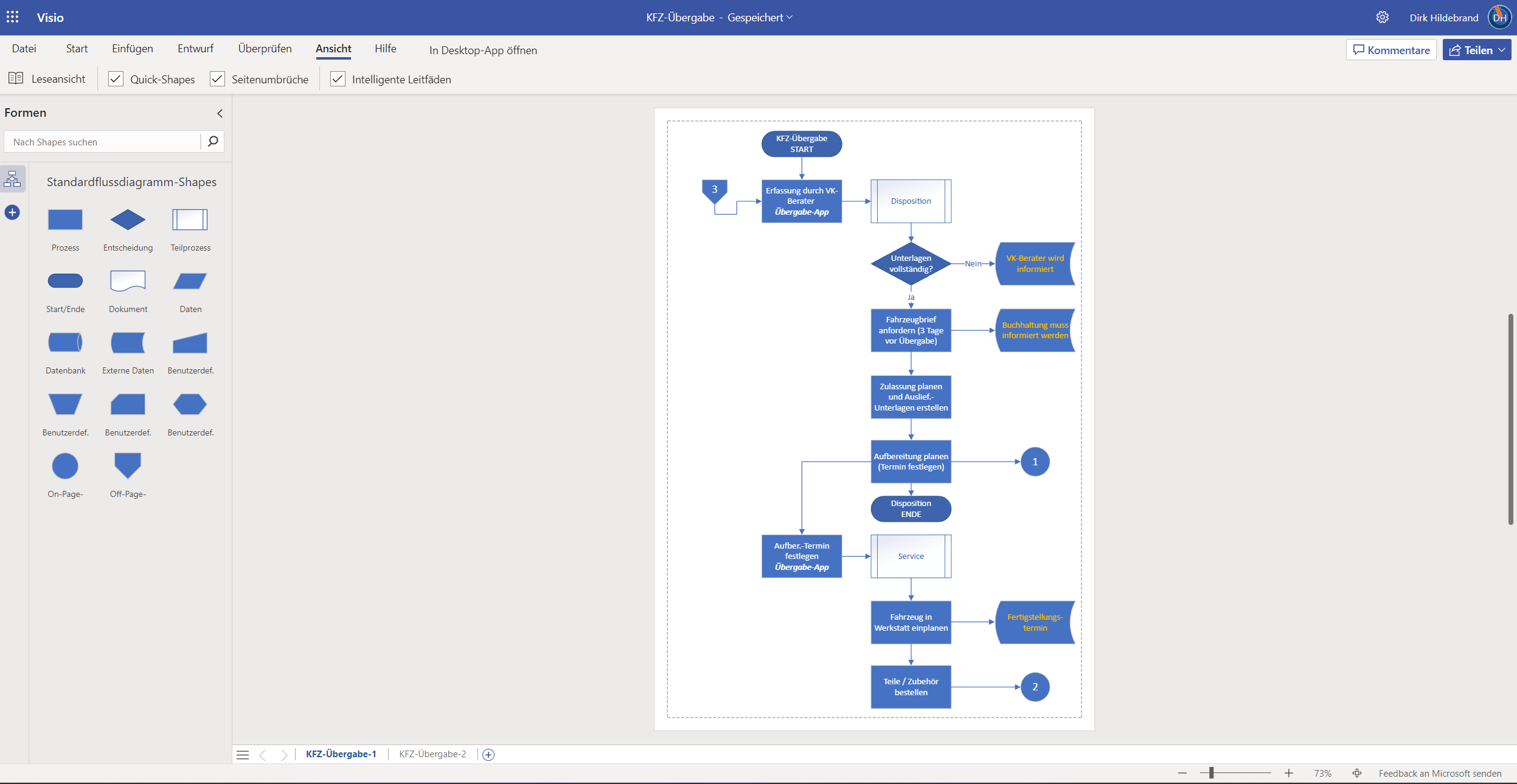Viewport: 1517px width, 784px height.
Task: Click the zoom slider handle
Action: (1211, 773)
